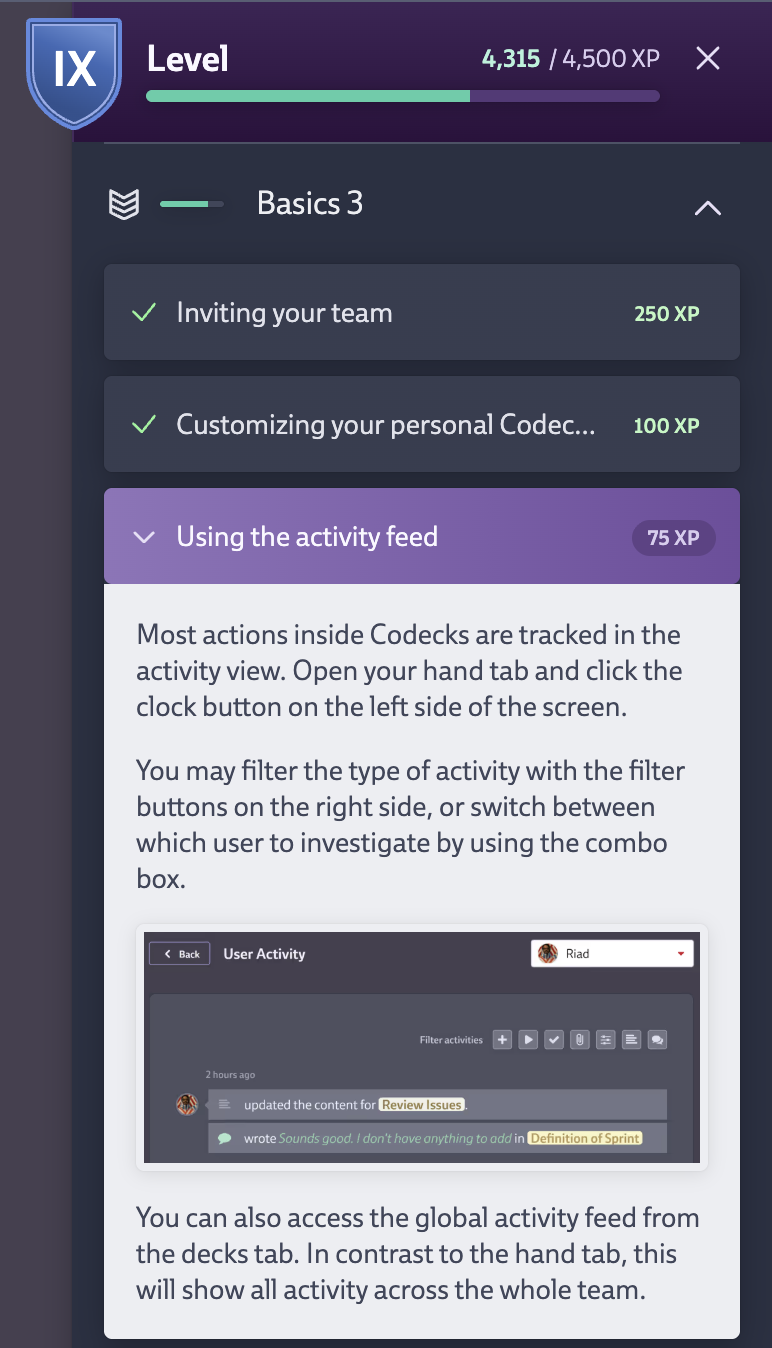The width and height of the screenshot is (772, 1348).
Task: Collapse the Using the activity feed lesson
Action: (x=143, y=537)
